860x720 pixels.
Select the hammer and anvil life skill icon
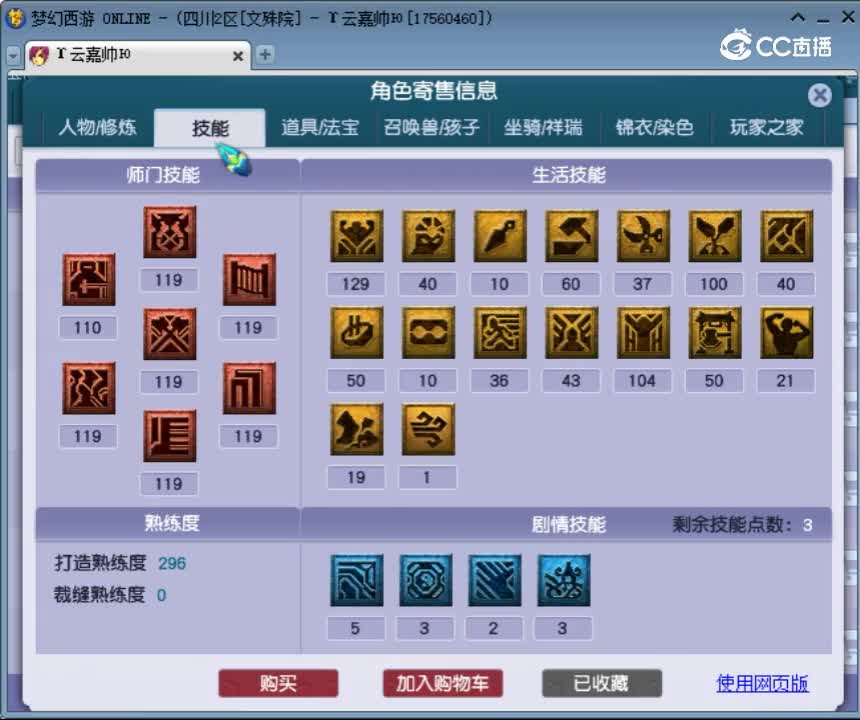(572, 236)
